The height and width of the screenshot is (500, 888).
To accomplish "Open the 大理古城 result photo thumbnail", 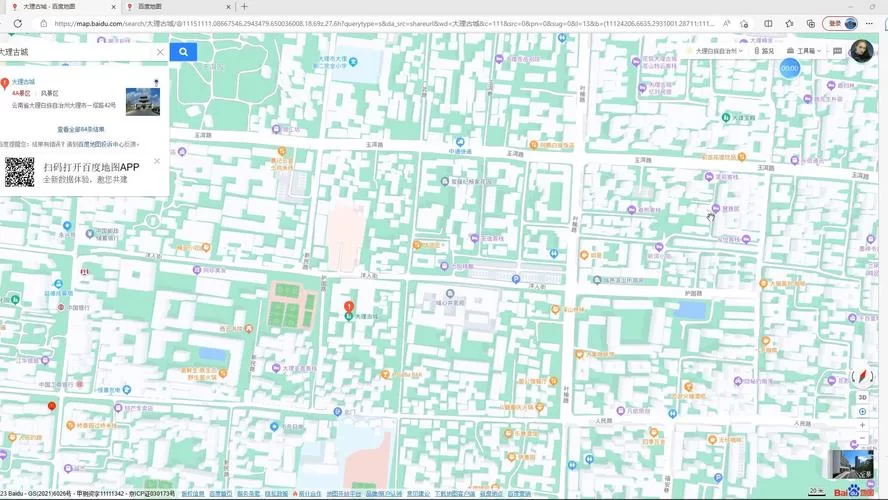I will 143,101.
